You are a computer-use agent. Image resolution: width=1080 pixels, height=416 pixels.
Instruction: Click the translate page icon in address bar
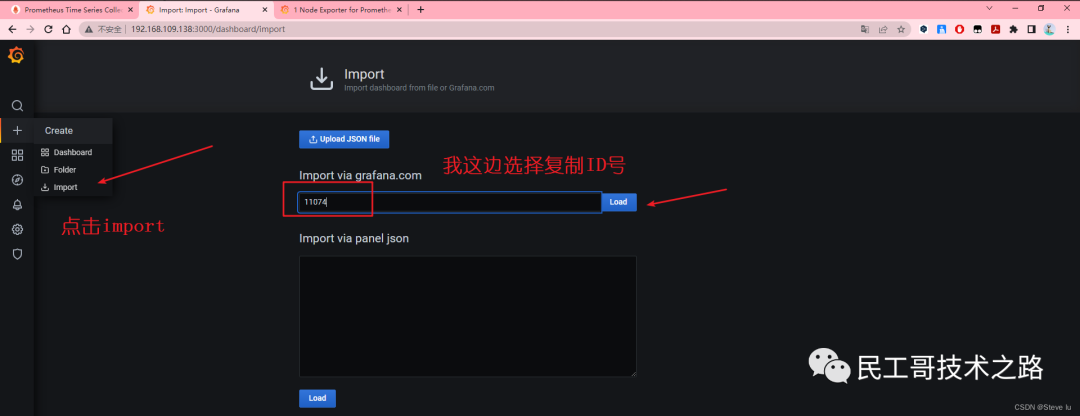(x=864, y=30)
